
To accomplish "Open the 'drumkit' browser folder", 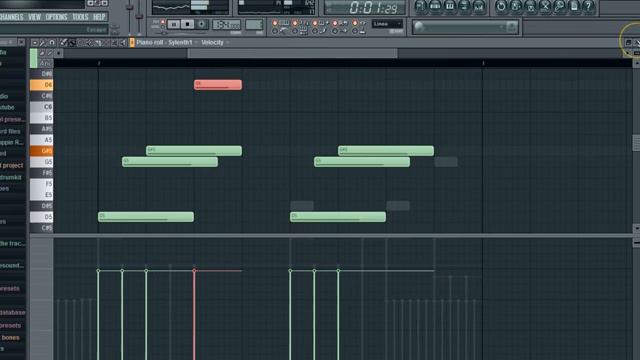I will (11, 177).
